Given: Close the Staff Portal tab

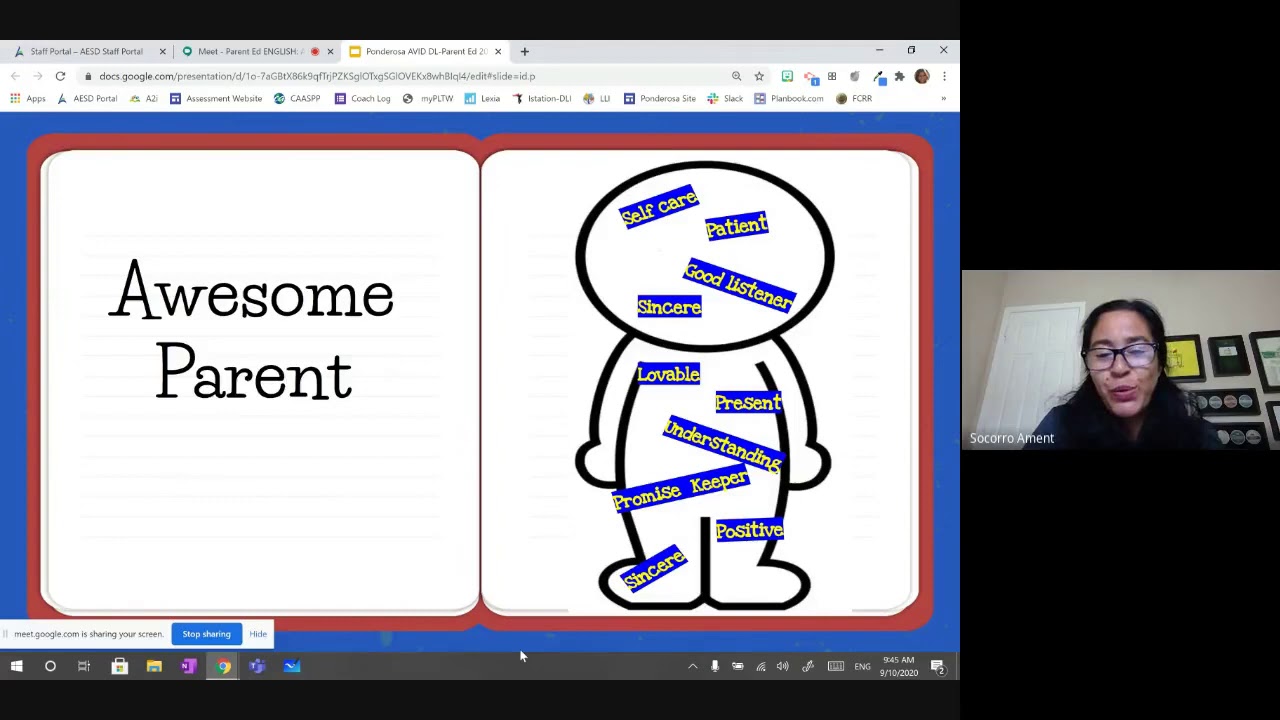Looking at the screenshot, I should 162,51.
